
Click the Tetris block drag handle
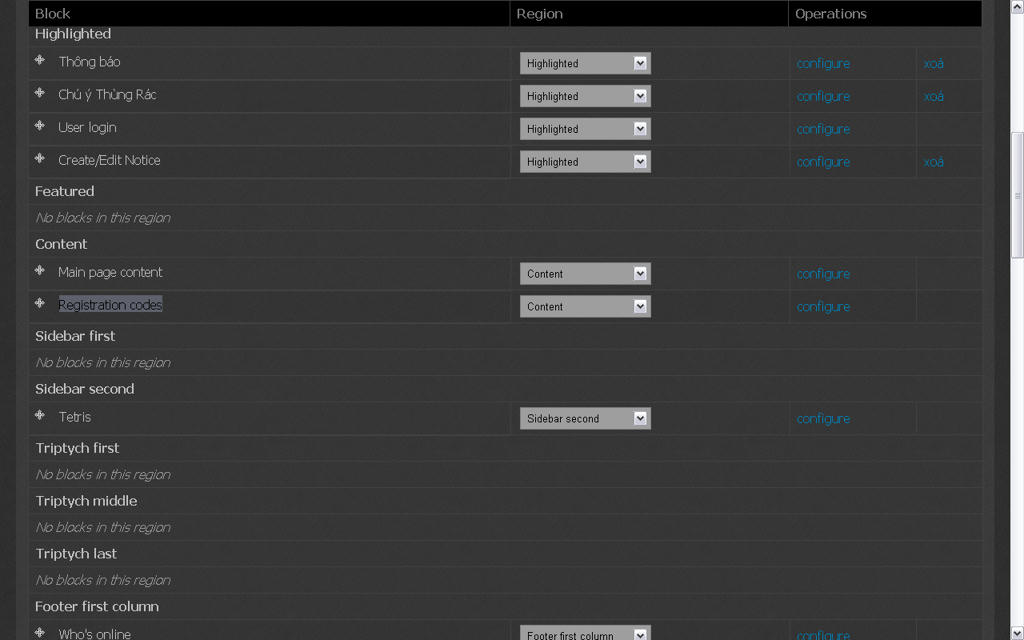coord(40,416)
